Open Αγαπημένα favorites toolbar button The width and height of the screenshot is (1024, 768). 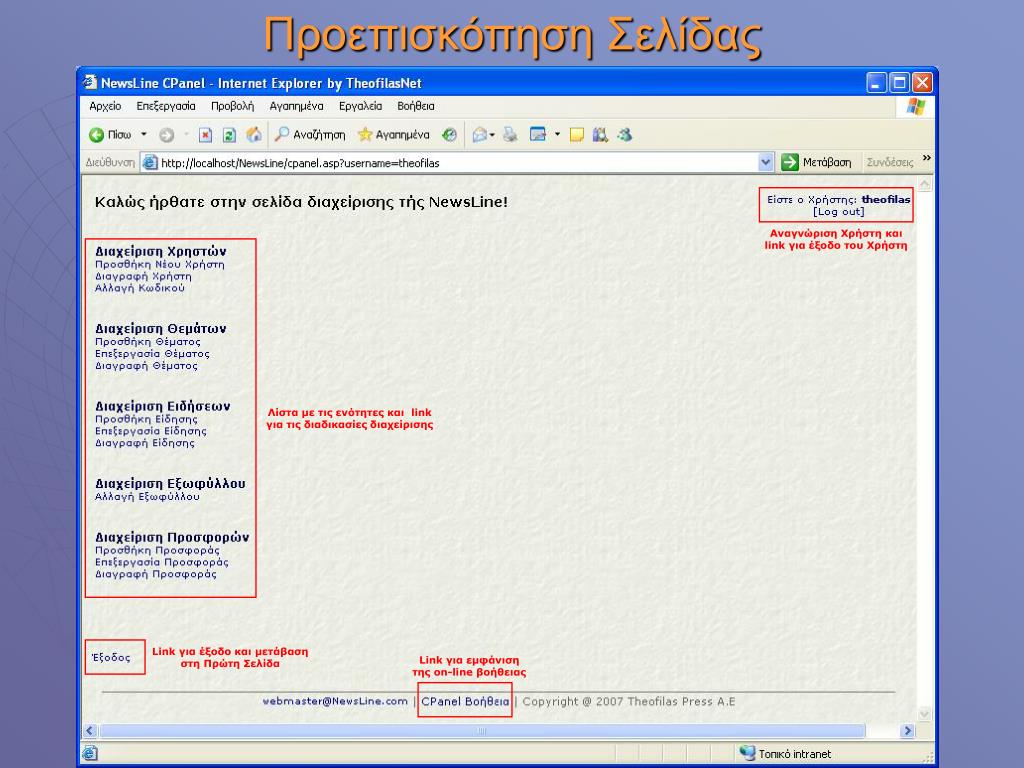point(393,135)
